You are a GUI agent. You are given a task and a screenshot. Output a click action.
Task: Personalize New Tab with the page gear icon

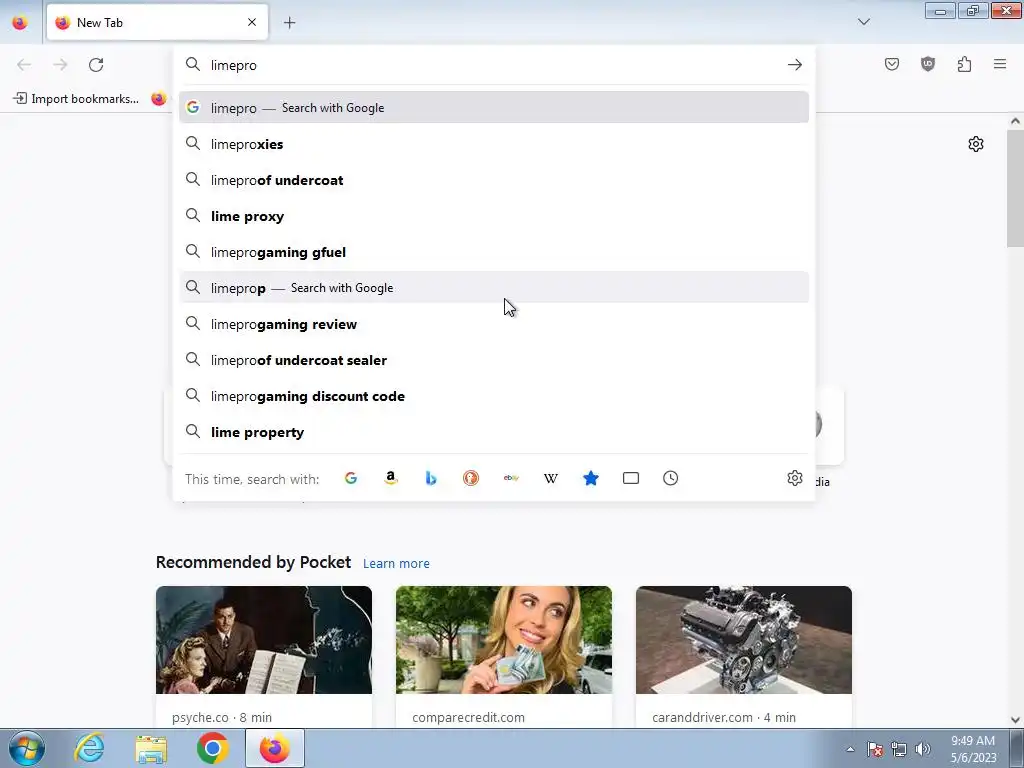976,144
